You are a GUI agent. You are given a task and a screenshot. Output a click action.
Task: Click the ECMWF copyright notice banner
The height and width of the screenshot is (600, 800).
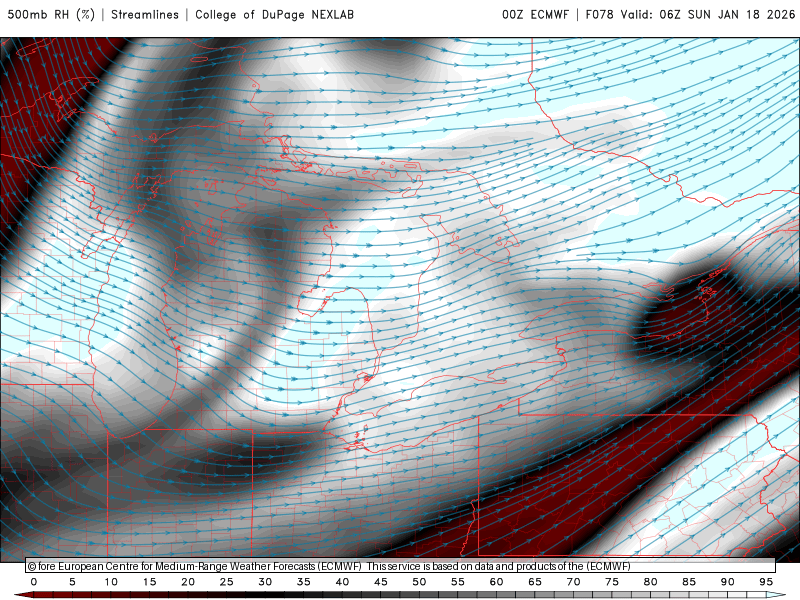click(401, 566)
